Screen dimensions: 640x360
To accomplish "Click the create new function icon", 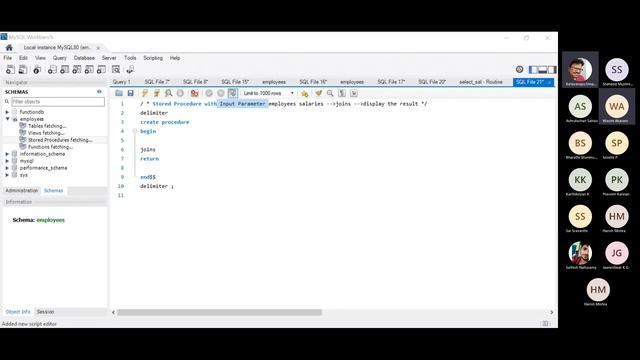I will (x=101, y=70).
